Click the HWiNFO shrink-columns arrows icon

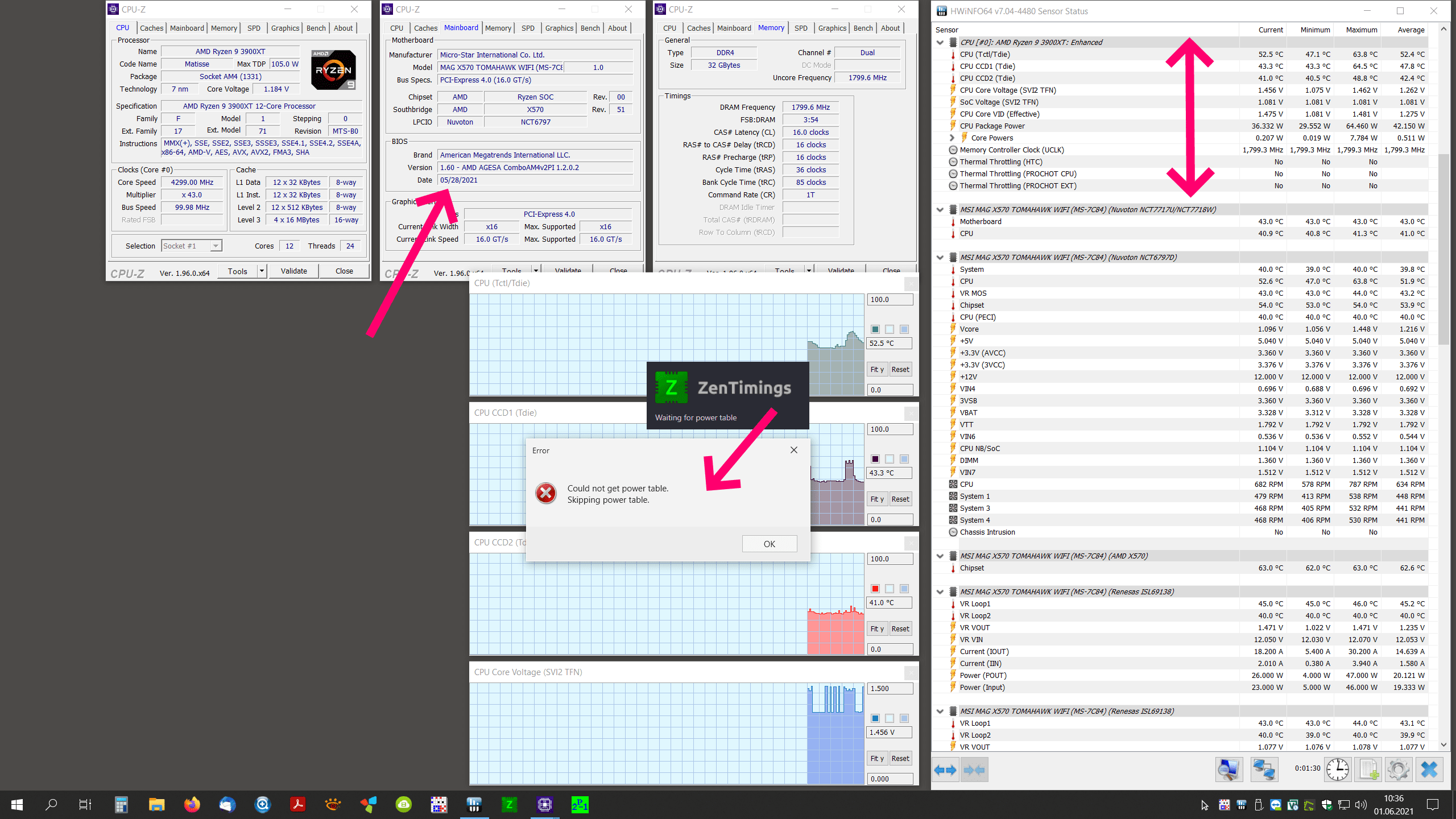(x=974, y=770)
